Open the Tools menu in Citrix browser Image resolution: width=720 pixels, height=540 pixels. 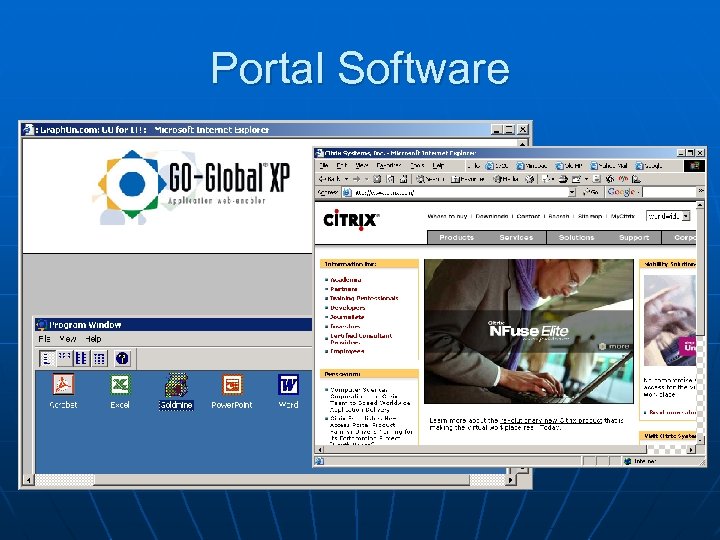coord(417,166)
